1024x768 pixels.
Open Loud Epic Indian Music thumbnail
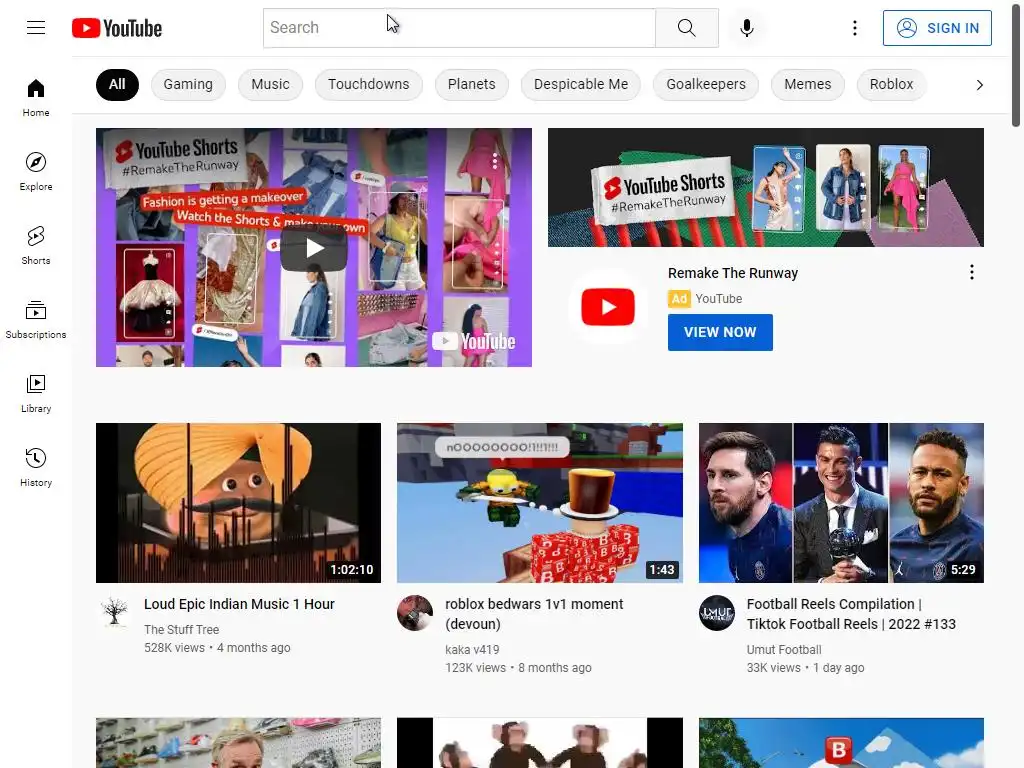pyautogui.click(x=238, y=503)
